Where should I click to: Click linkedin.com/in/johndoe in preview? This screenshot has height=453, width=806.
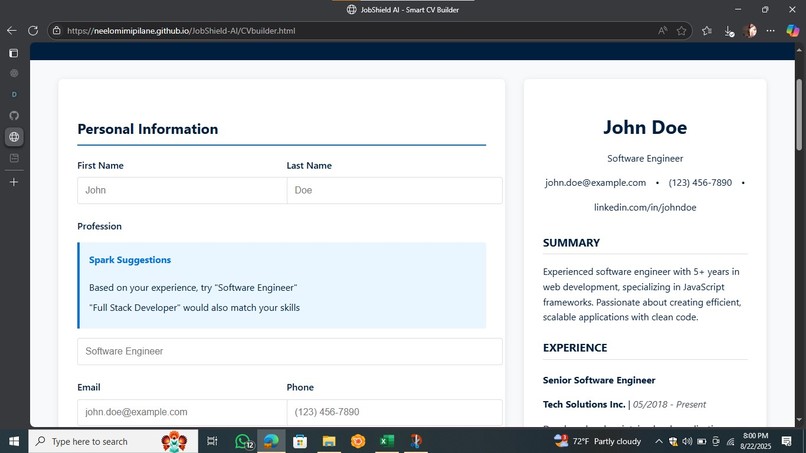[x=645, y=207]
